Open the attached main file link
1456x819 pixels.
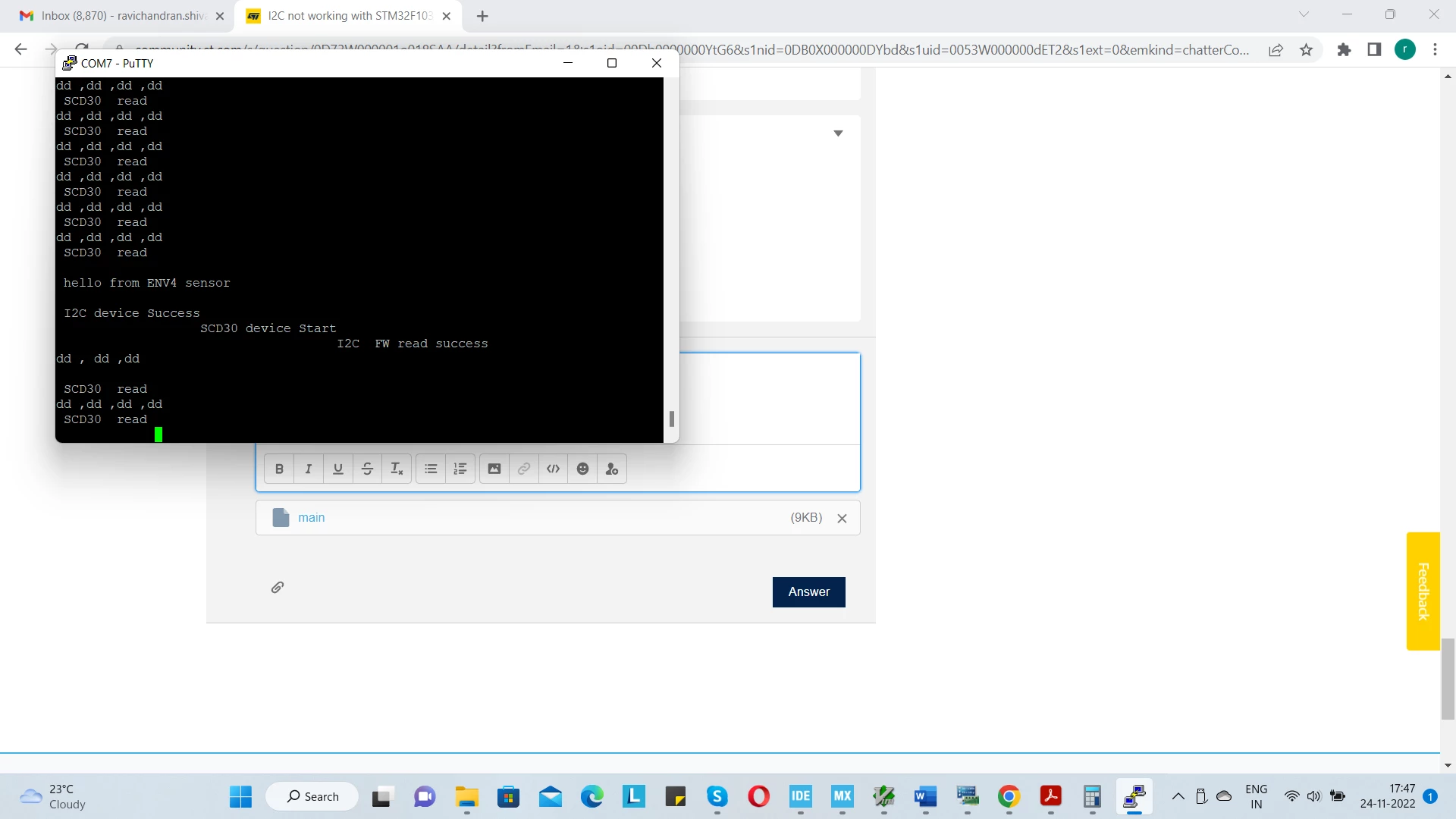click(x=311, y=518)
